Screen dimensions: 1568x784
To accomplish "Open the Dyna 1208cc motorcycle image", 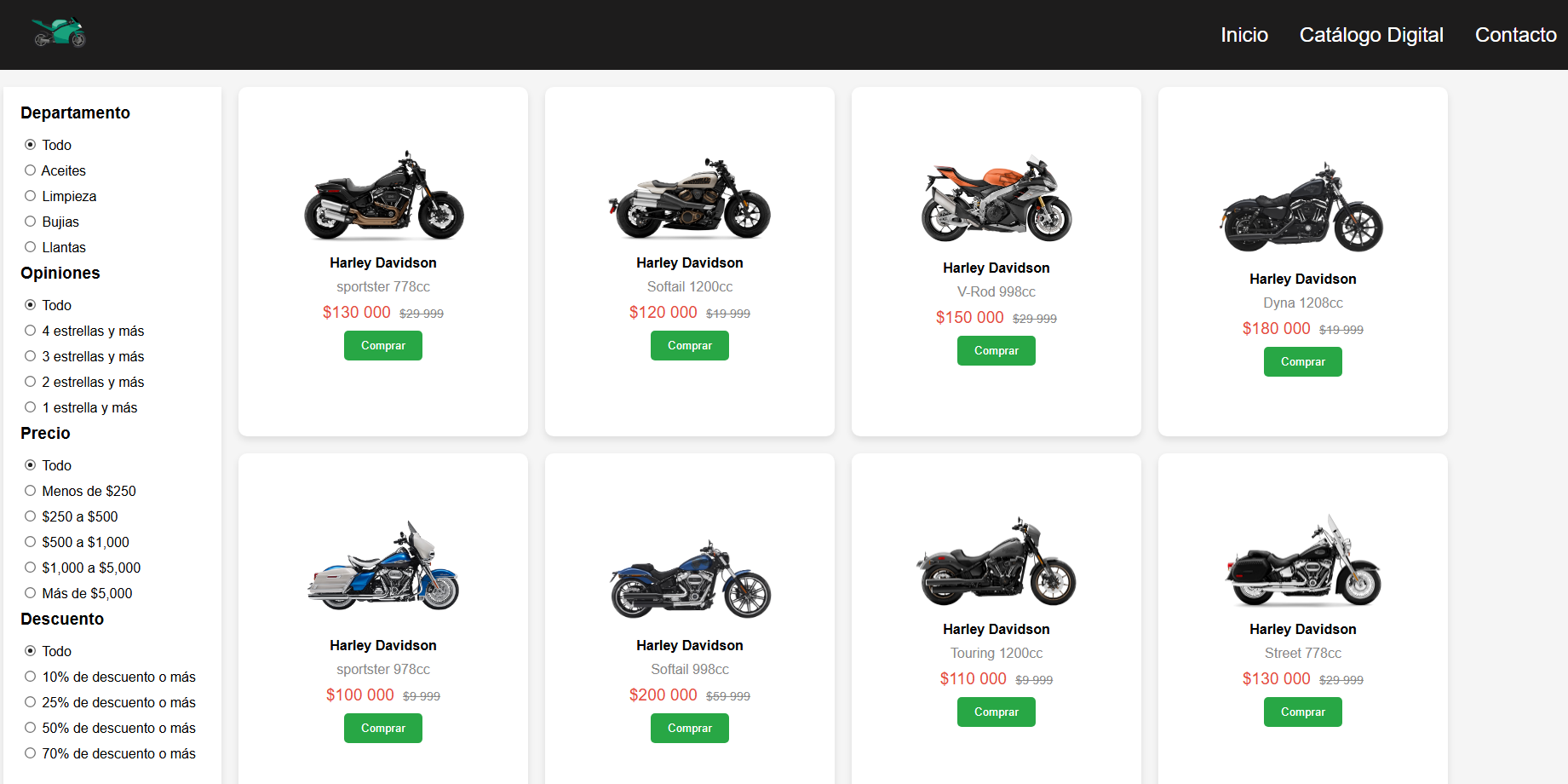I will (1303, 208).
